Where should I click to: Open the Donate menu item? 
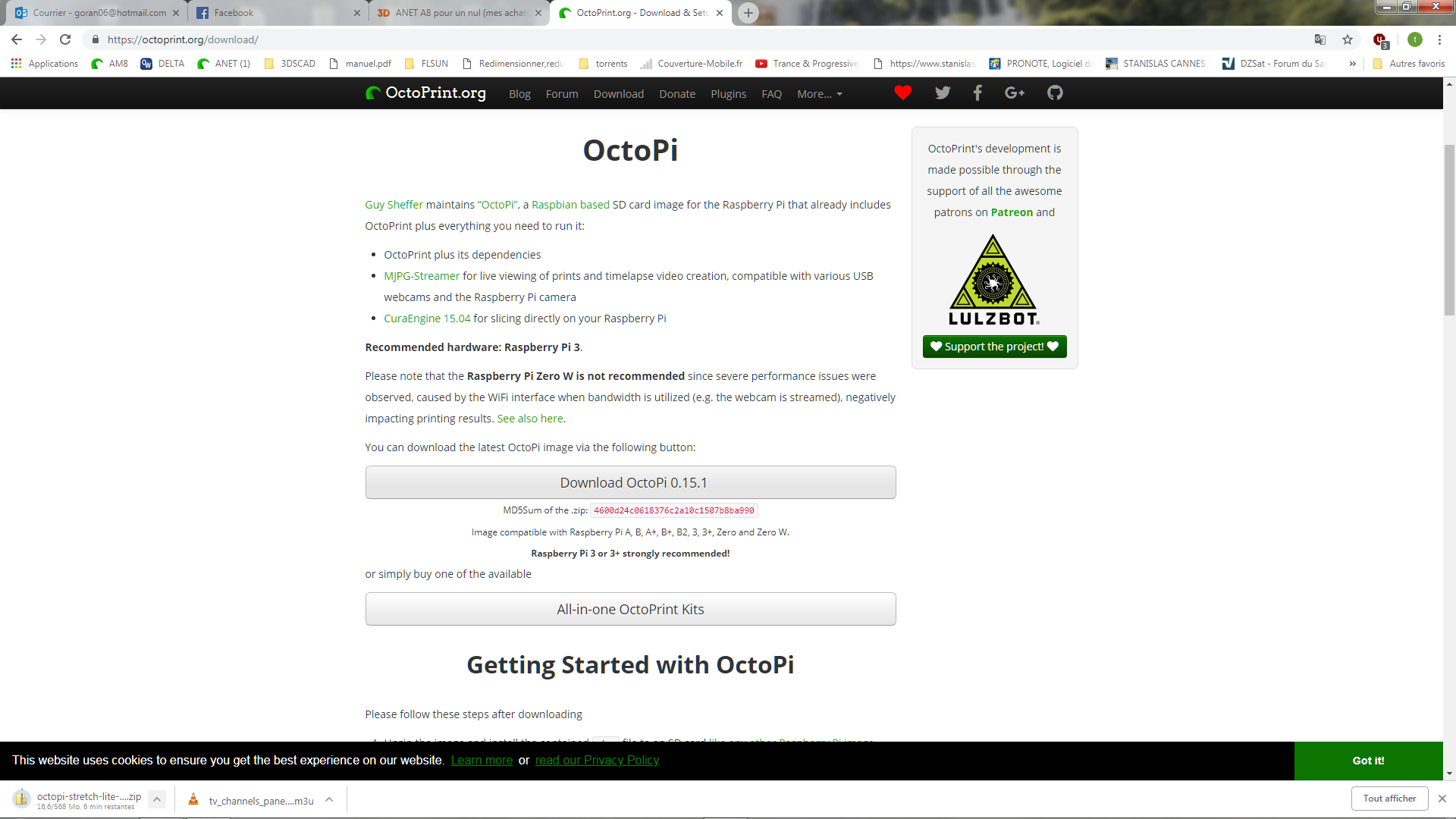677,94
